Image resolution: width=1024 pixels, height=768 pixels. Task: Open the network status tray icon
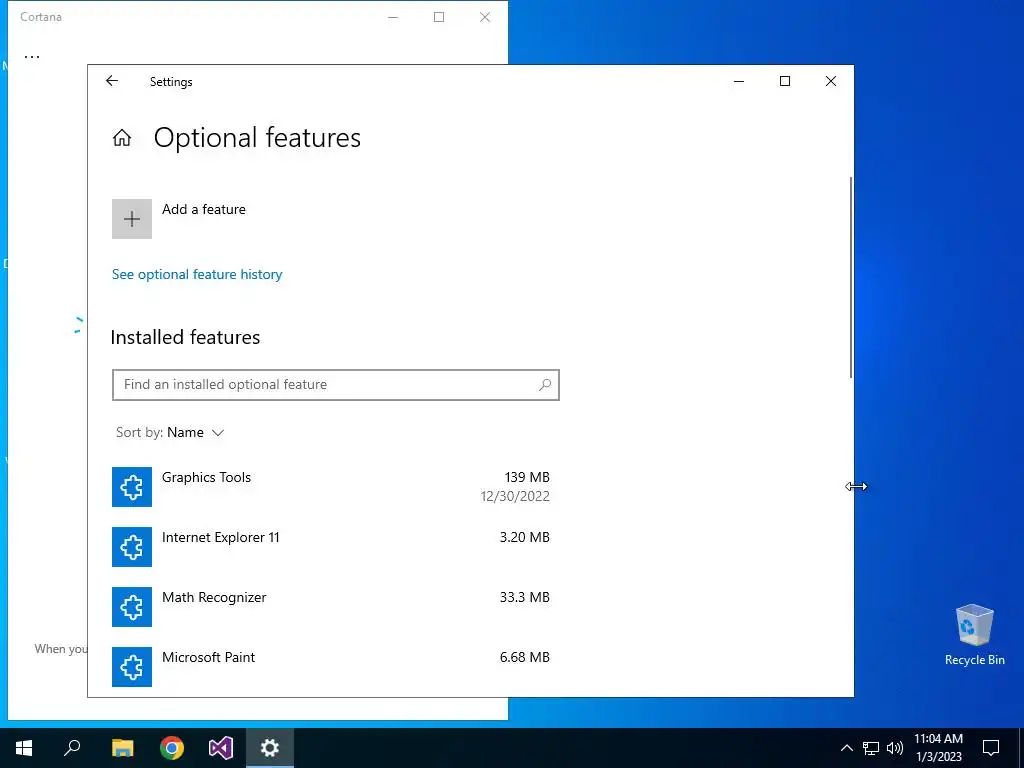pyautogui.click(x=871, y=748)
